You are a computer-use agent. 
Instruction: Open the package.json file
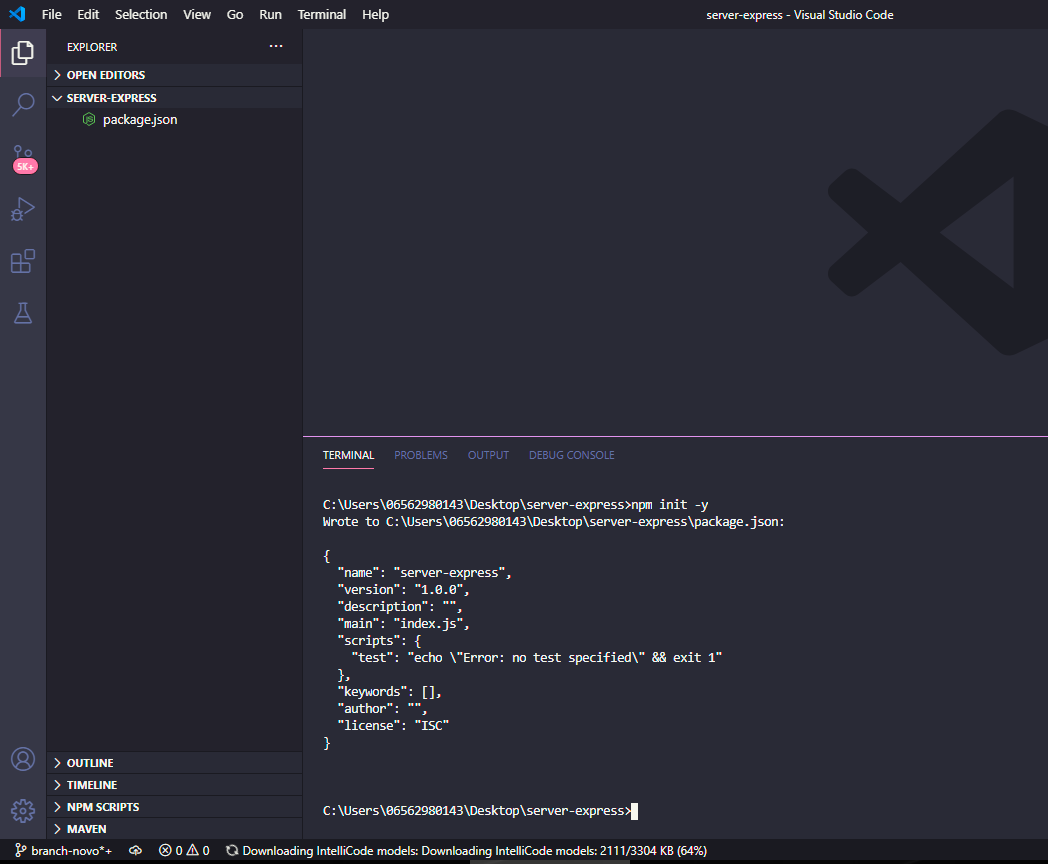click(140, 119)
